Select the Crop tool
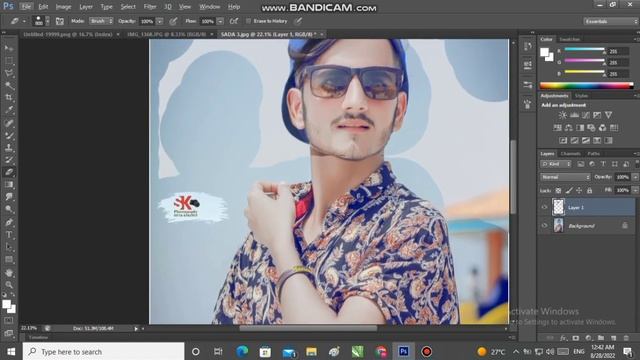The width and height of the screenshot is (640, 360). (x=9, y=98)
